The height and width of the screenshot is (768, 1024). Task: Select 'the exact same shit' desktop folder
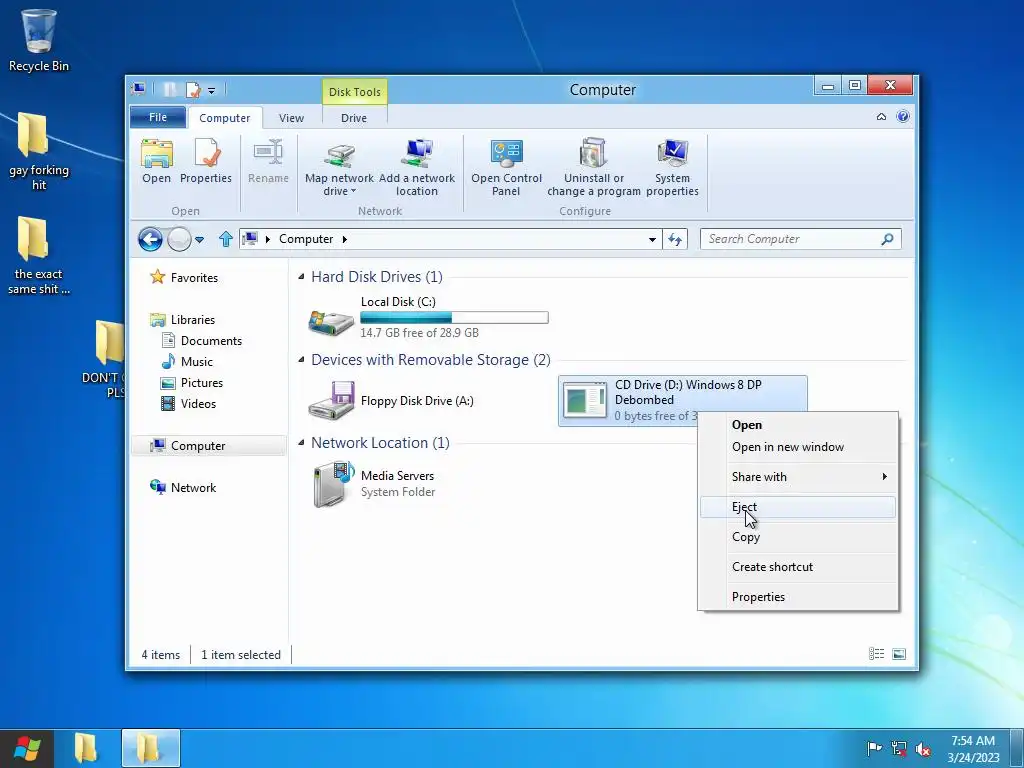(x=39, y=255)
